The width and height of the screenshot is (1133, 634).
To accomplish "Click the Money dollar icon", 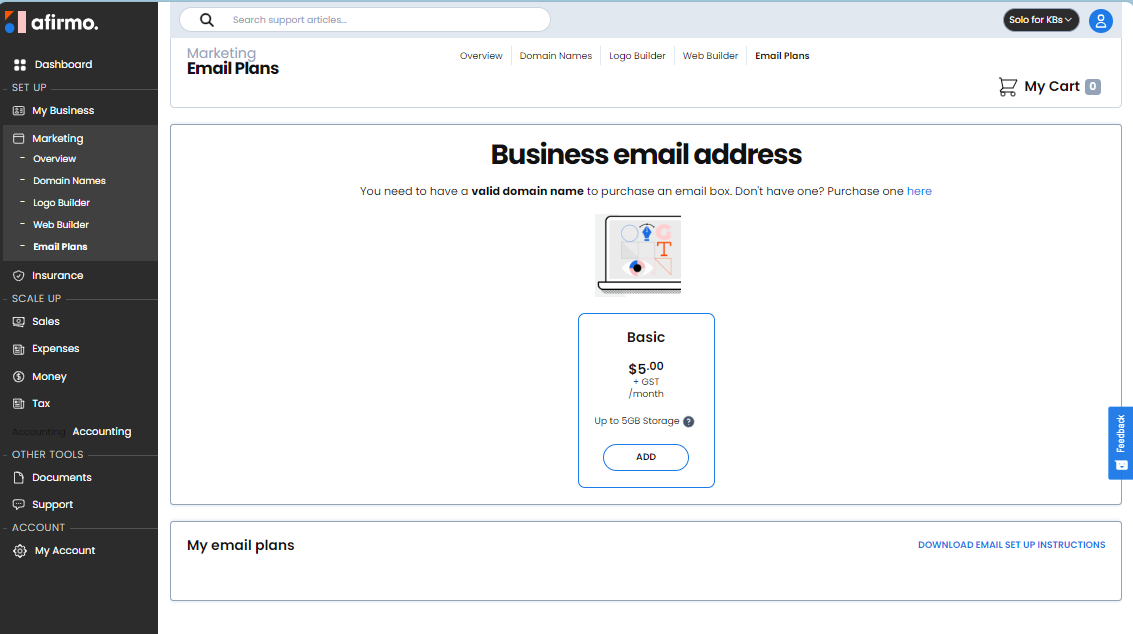I will coord(19,377).
